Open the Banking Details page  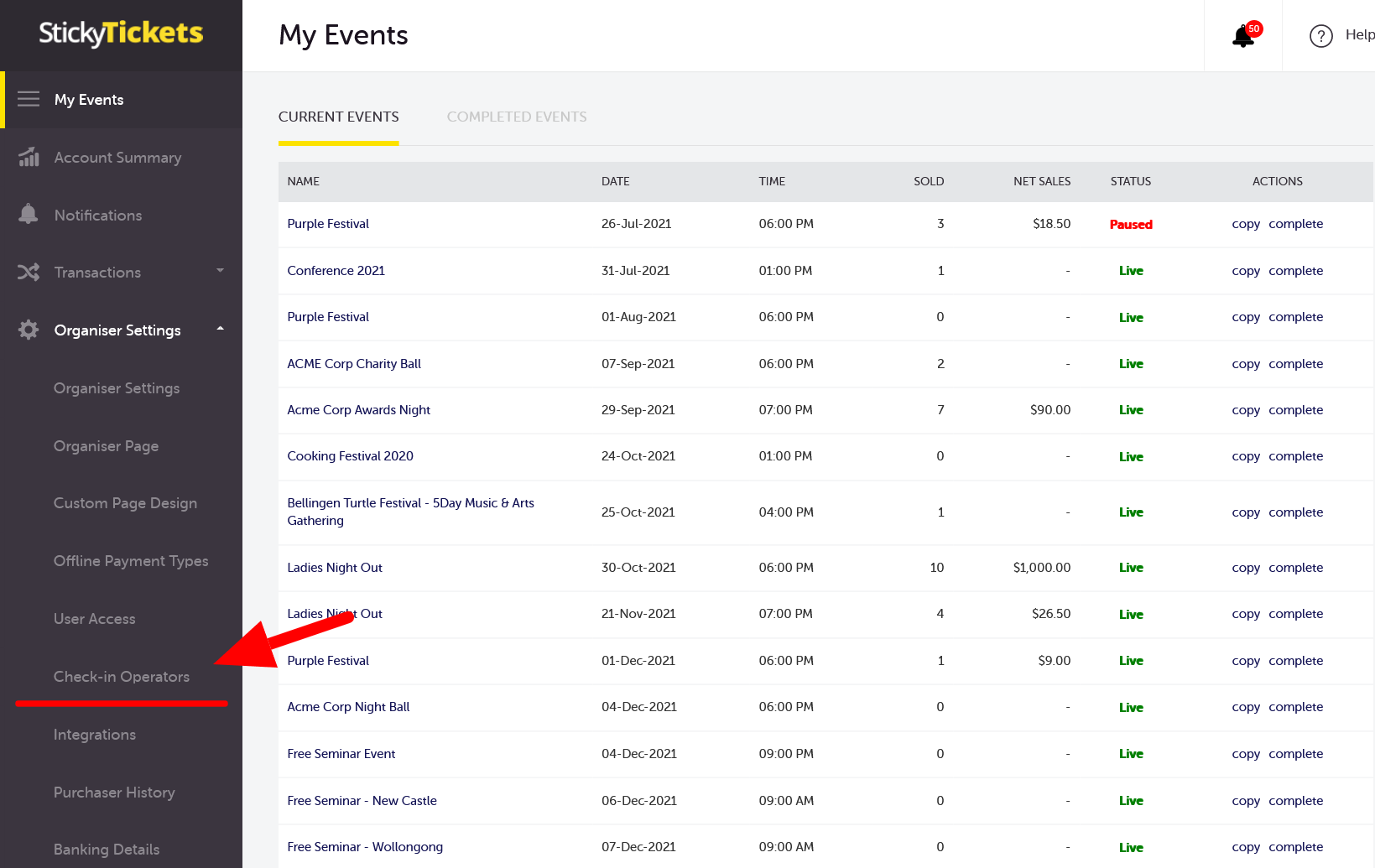107,850
